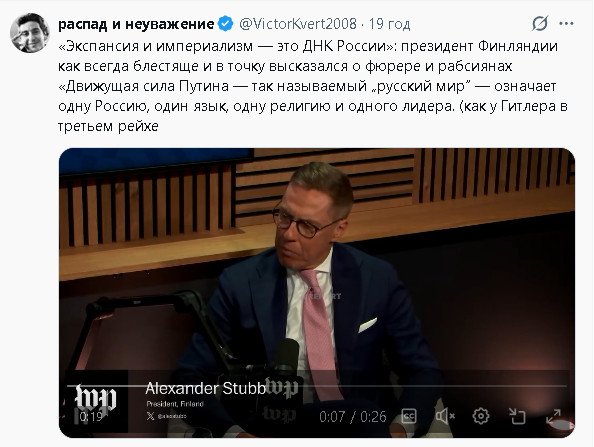Open the «распад и неуважение» profile name

click(x=136, y=24)
